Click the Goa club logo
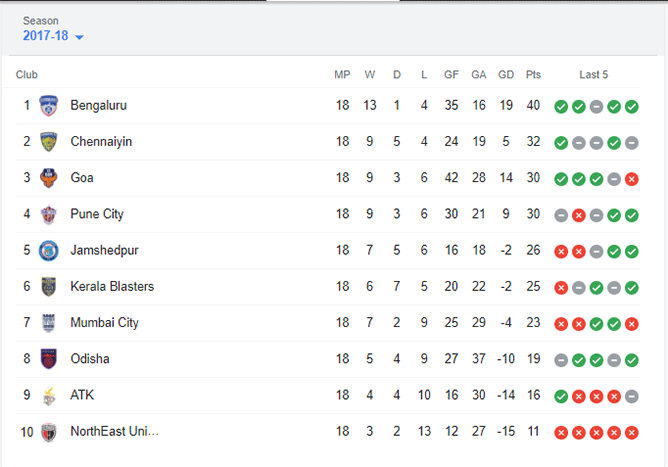668x467 pixels. coord(48,178)
